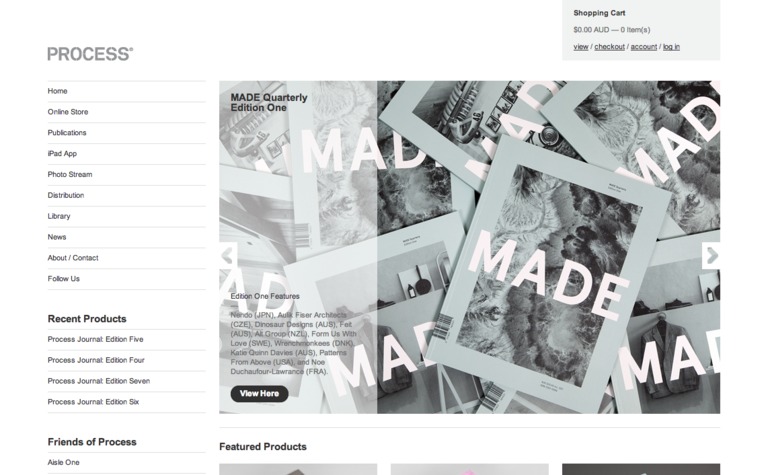
Task: Open the Home menu item
Action: 57,91
